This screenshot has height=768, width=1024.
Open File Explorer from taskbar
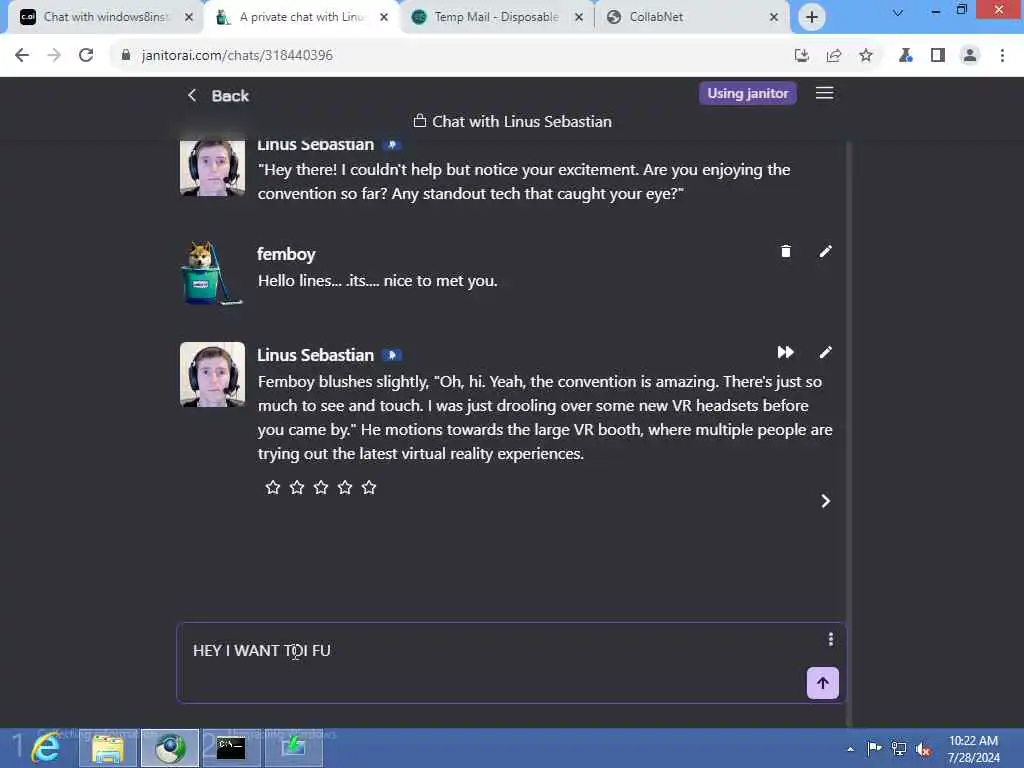pyautogui.click(x=108, y=748)
